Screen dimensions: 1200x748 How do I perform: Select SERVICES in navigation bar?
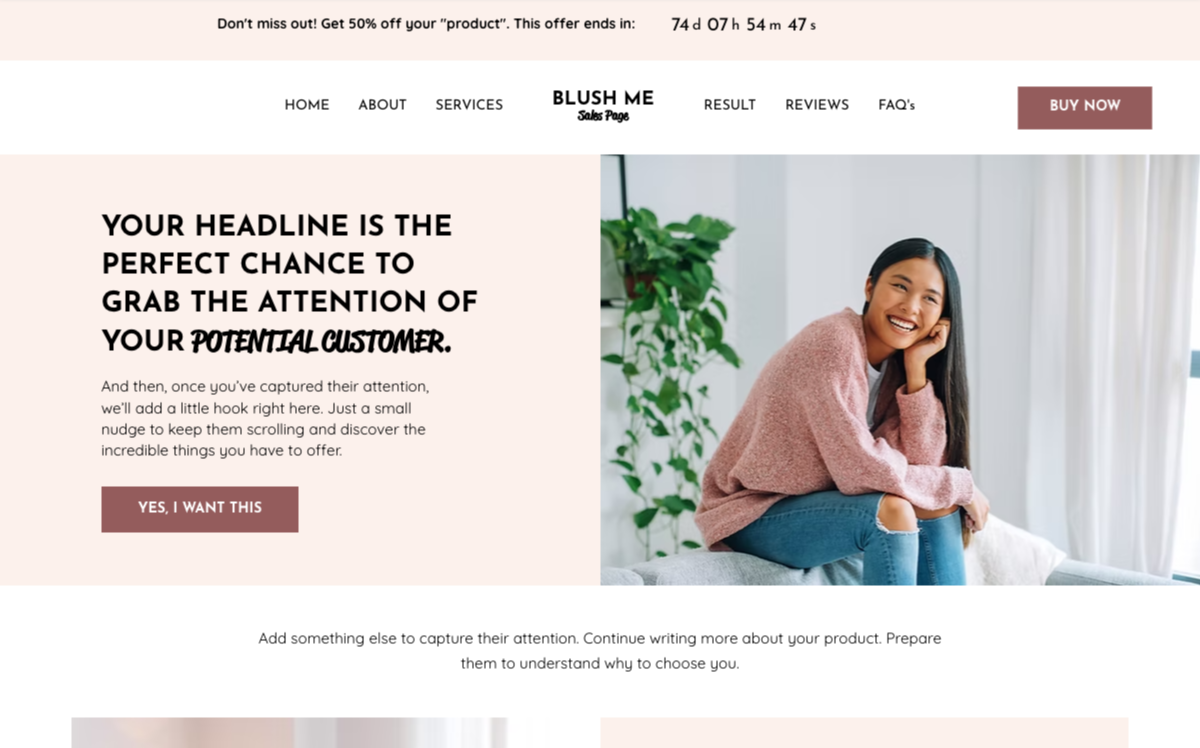469,105
